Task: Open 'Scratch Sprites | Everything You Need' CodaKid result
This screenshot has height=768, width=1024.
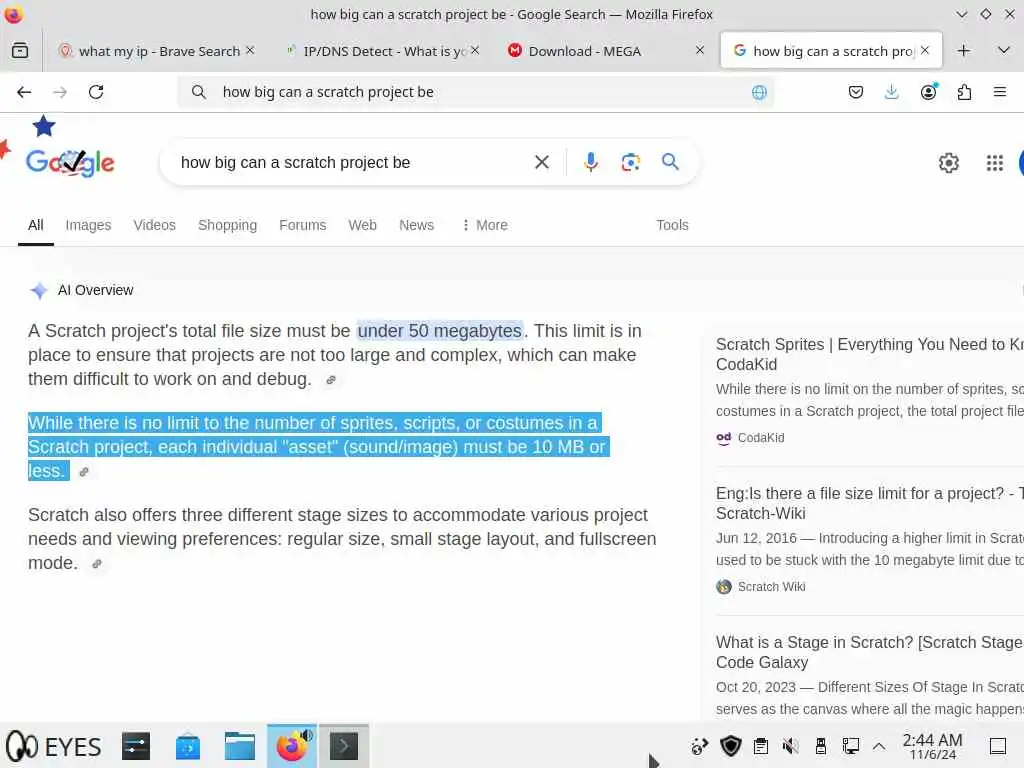Action: (x=870, y=354)
